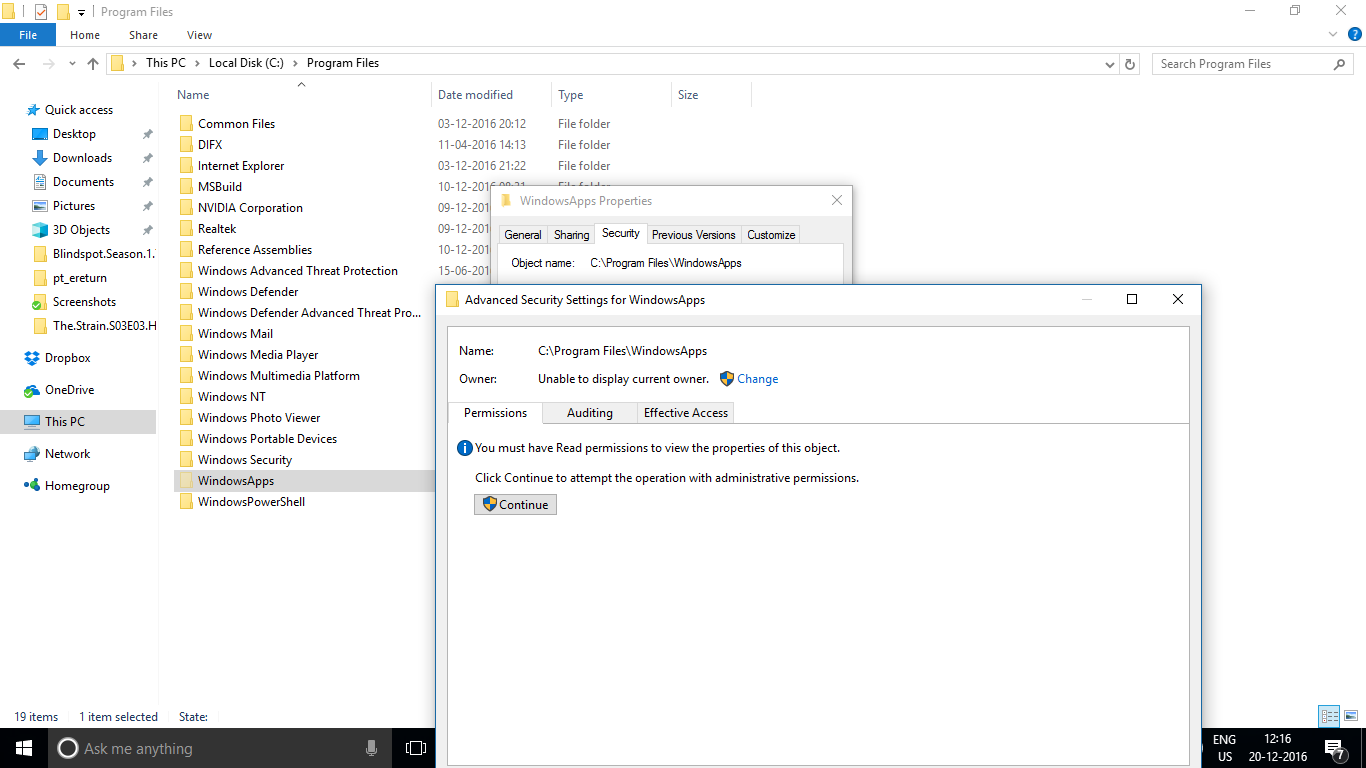Click Continue with administrative permissions

click(515, 505)
